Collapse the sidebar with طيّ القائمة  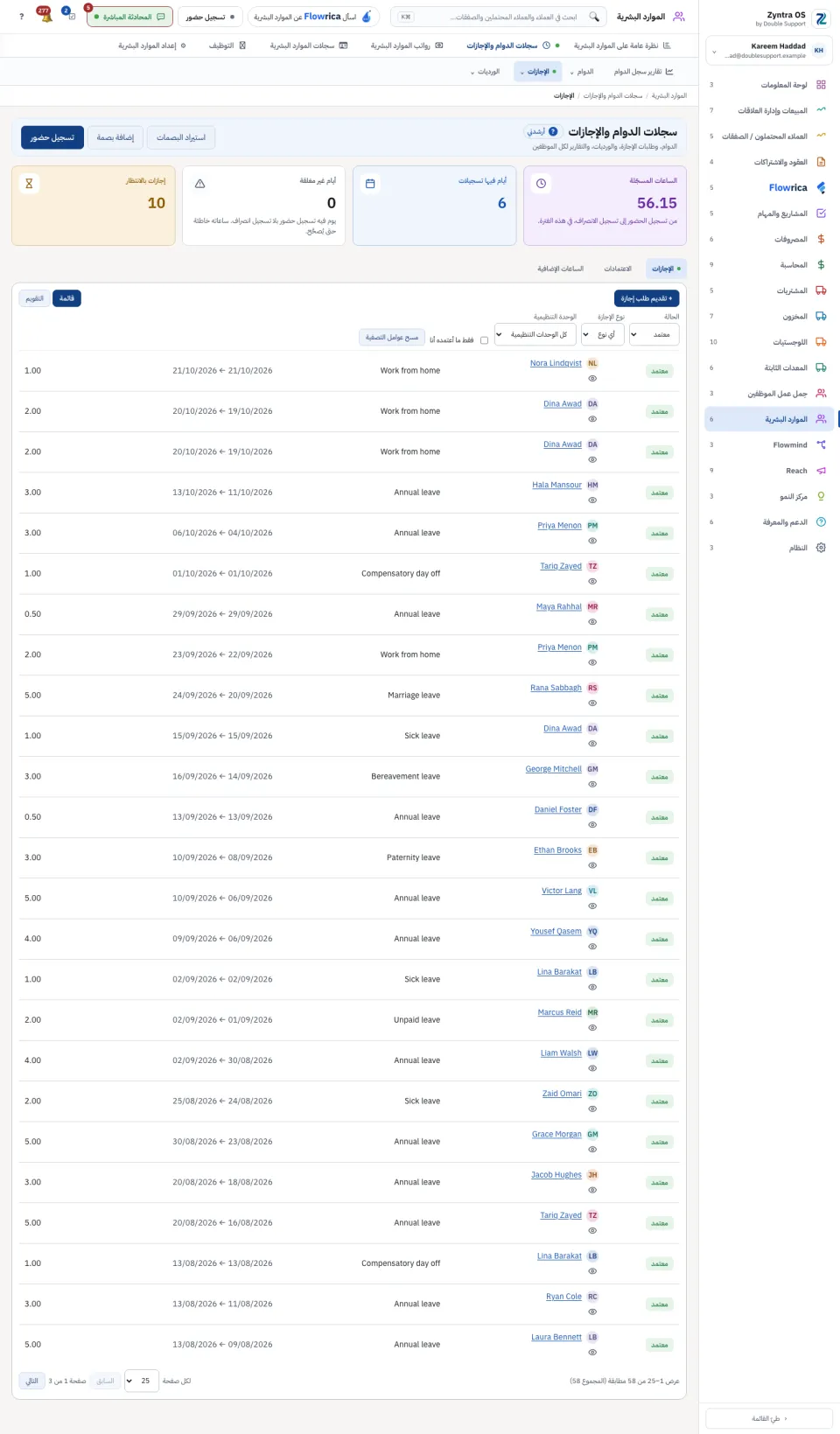click(768, 1418)
